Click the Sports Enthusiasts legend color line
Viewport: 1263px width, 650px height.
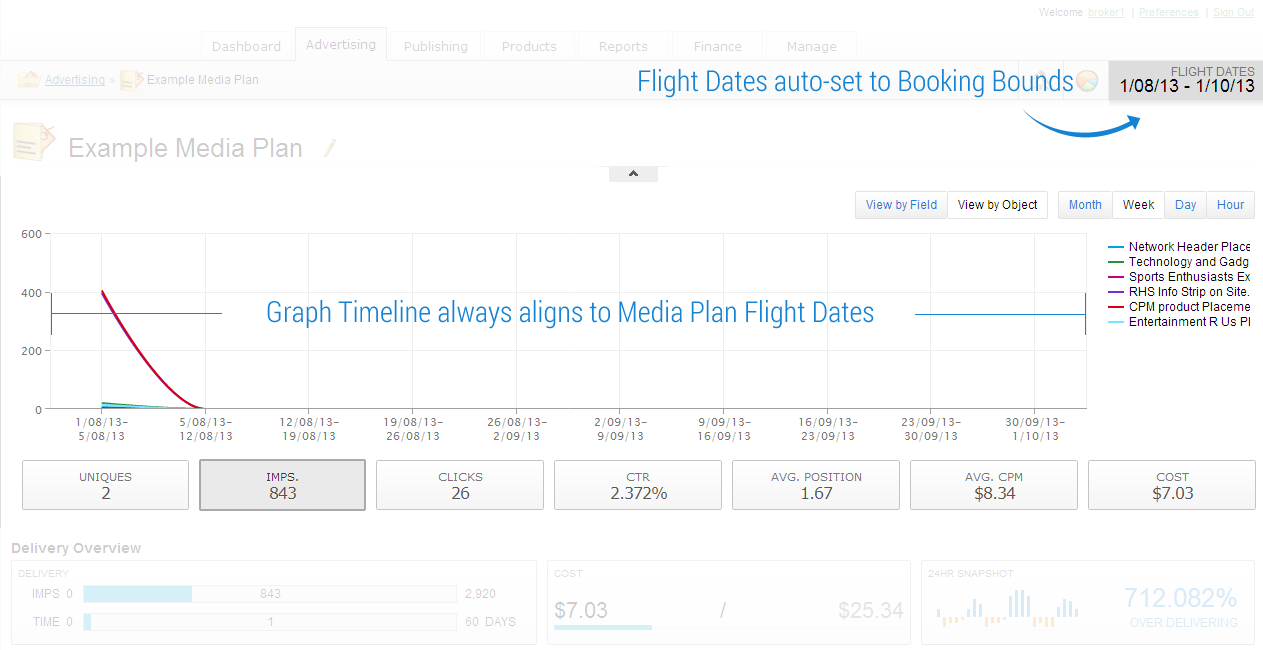(x=1116, y=277)
